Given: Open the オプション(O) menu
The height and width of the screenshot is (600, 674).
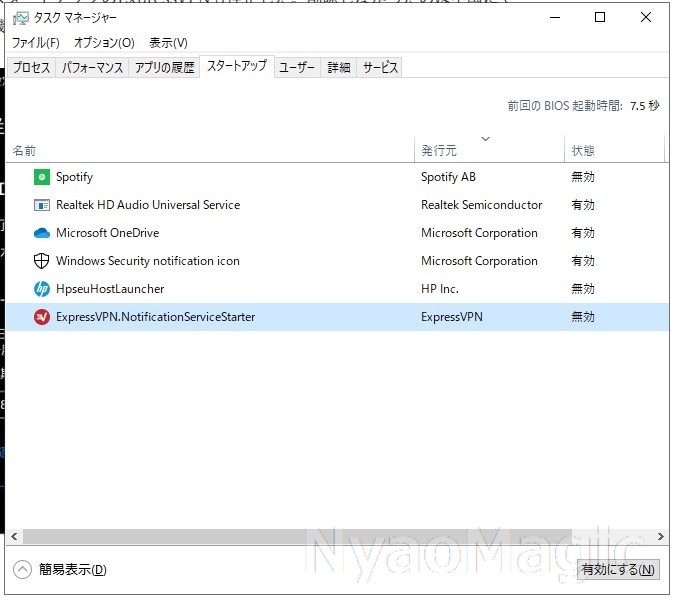Looking at the screenshot, I should (x=104, y=43).
